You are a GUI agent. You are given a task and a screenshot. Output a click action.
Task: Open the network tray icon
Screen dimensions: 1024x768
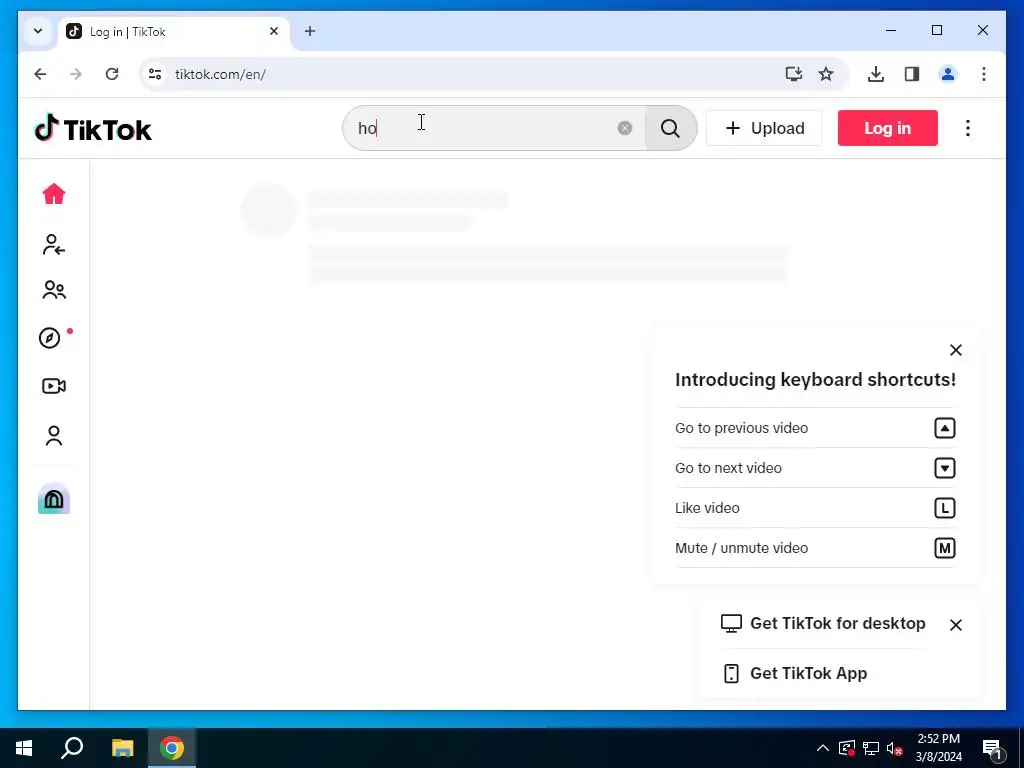tap(871, 748)
